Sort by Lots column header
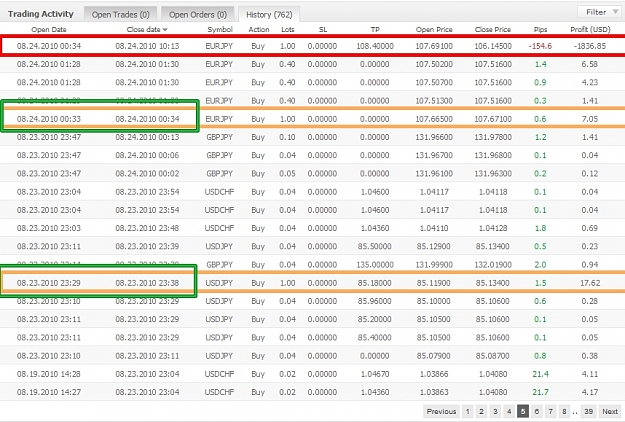Image resolution: width=625 pixels, height=422 pixels. 287,29
